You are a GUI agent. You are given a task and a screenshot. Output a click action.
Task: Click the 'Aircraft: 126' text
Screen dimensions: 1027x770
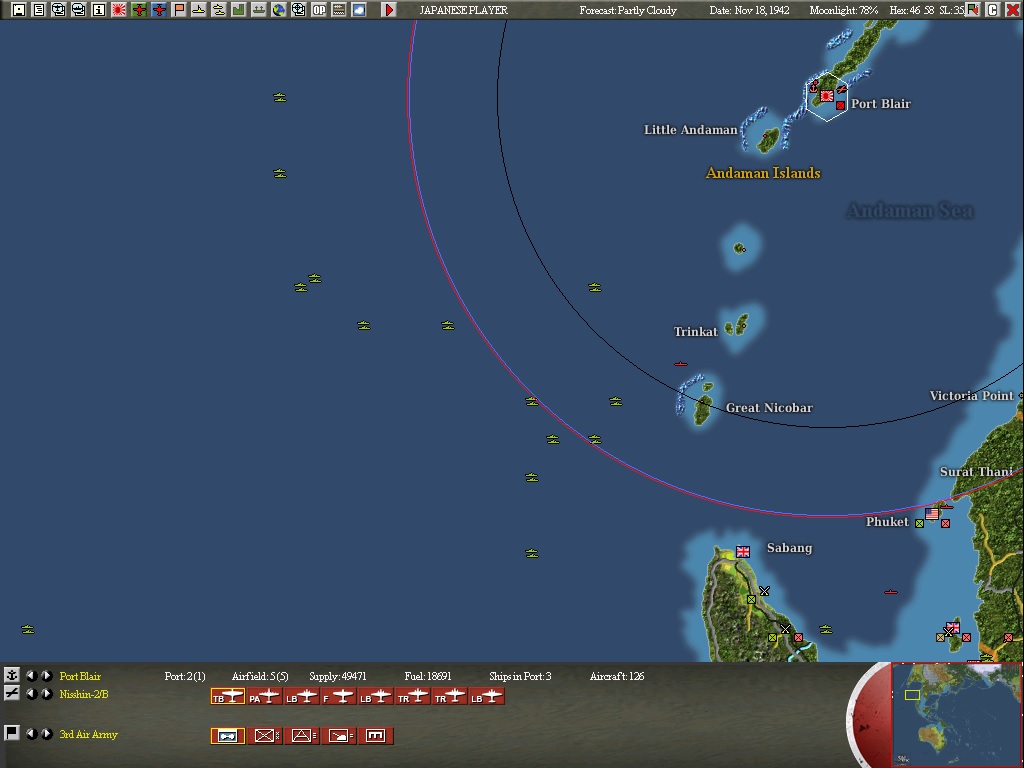(x=617, y=676)
